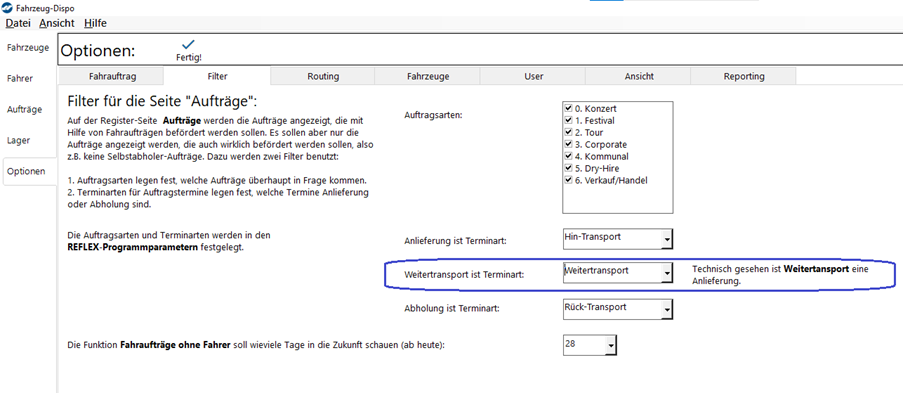
Task: Open the Datei menu
Action: [17, 24]
